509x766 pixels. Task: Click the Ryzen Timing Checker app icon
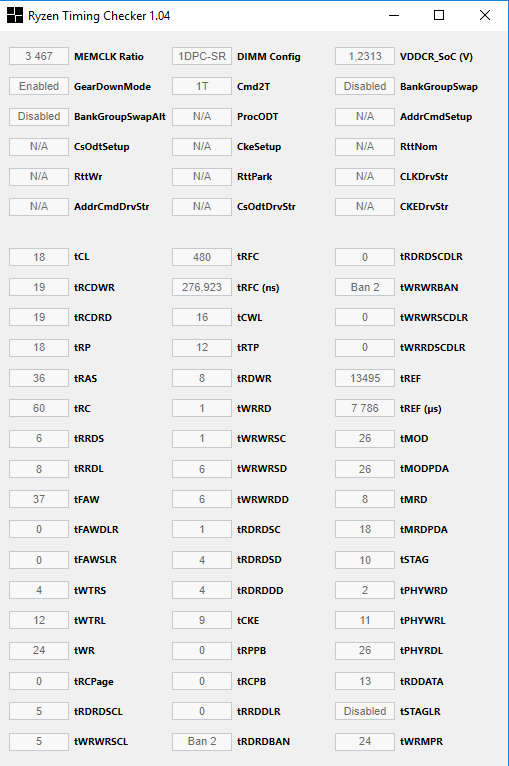[15, 15]
